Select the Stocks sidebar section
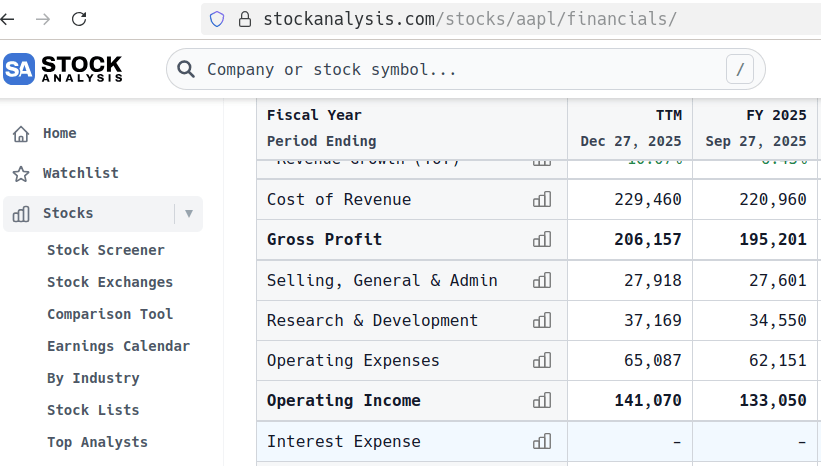 point(68,213)
